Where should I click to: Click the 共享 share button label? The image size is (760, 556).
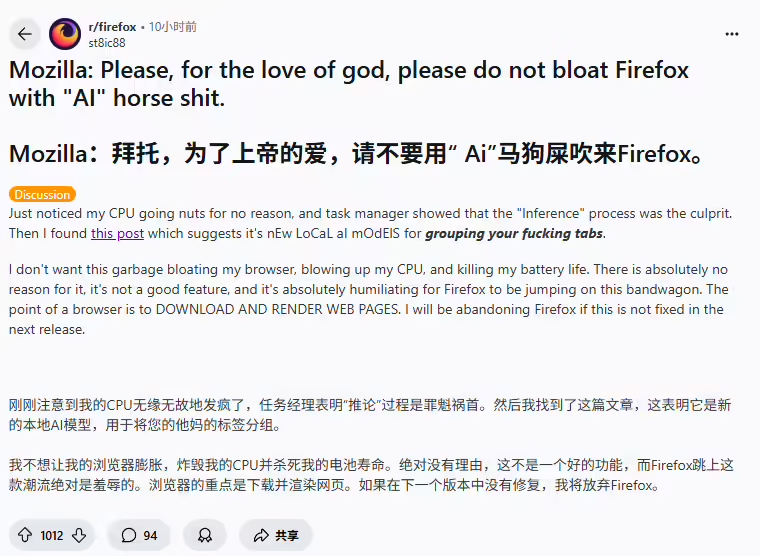[x=287, y=535]
